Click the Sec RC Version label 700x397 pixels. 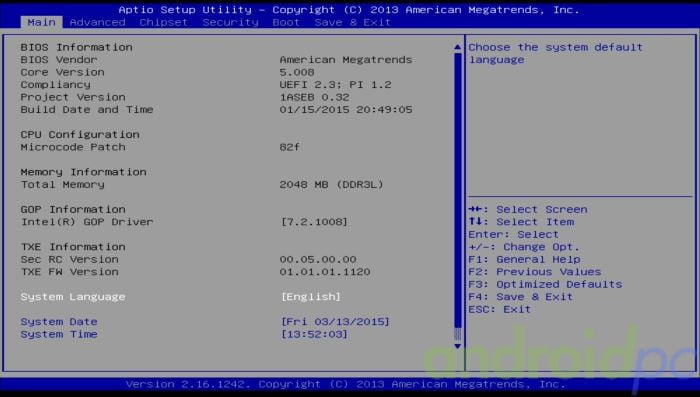[x=70, y=259]
